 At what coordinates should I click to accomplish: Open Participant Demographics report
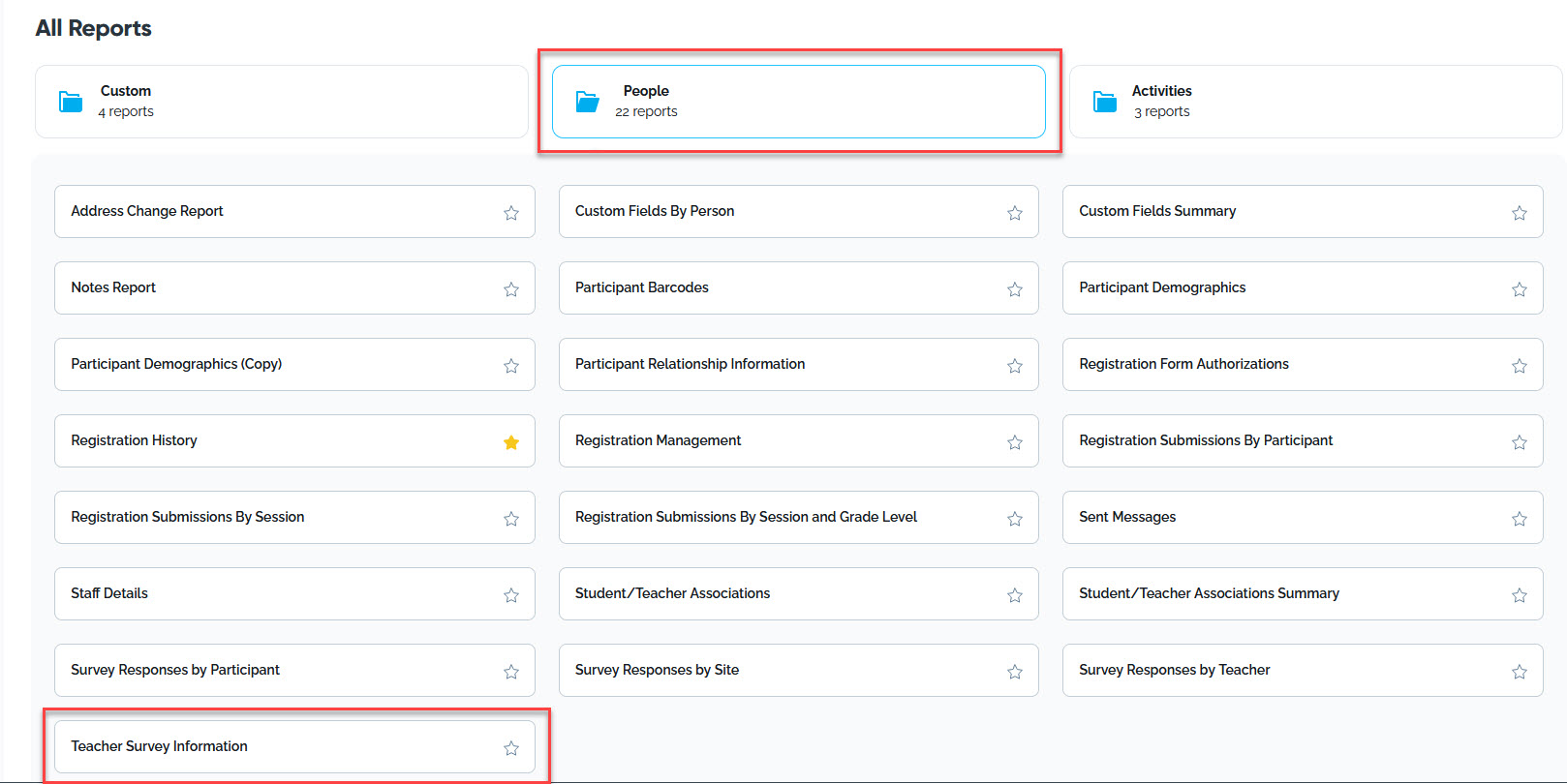point(1303,287)
